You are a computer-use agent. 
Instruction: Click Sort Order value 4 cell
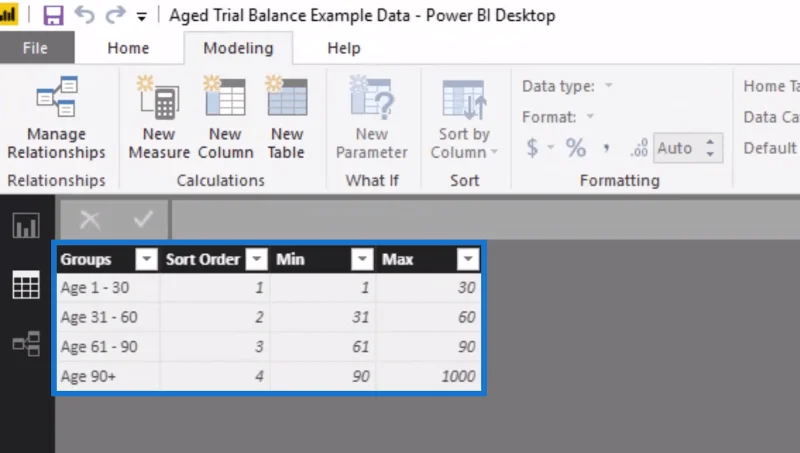tap(215, 376)
